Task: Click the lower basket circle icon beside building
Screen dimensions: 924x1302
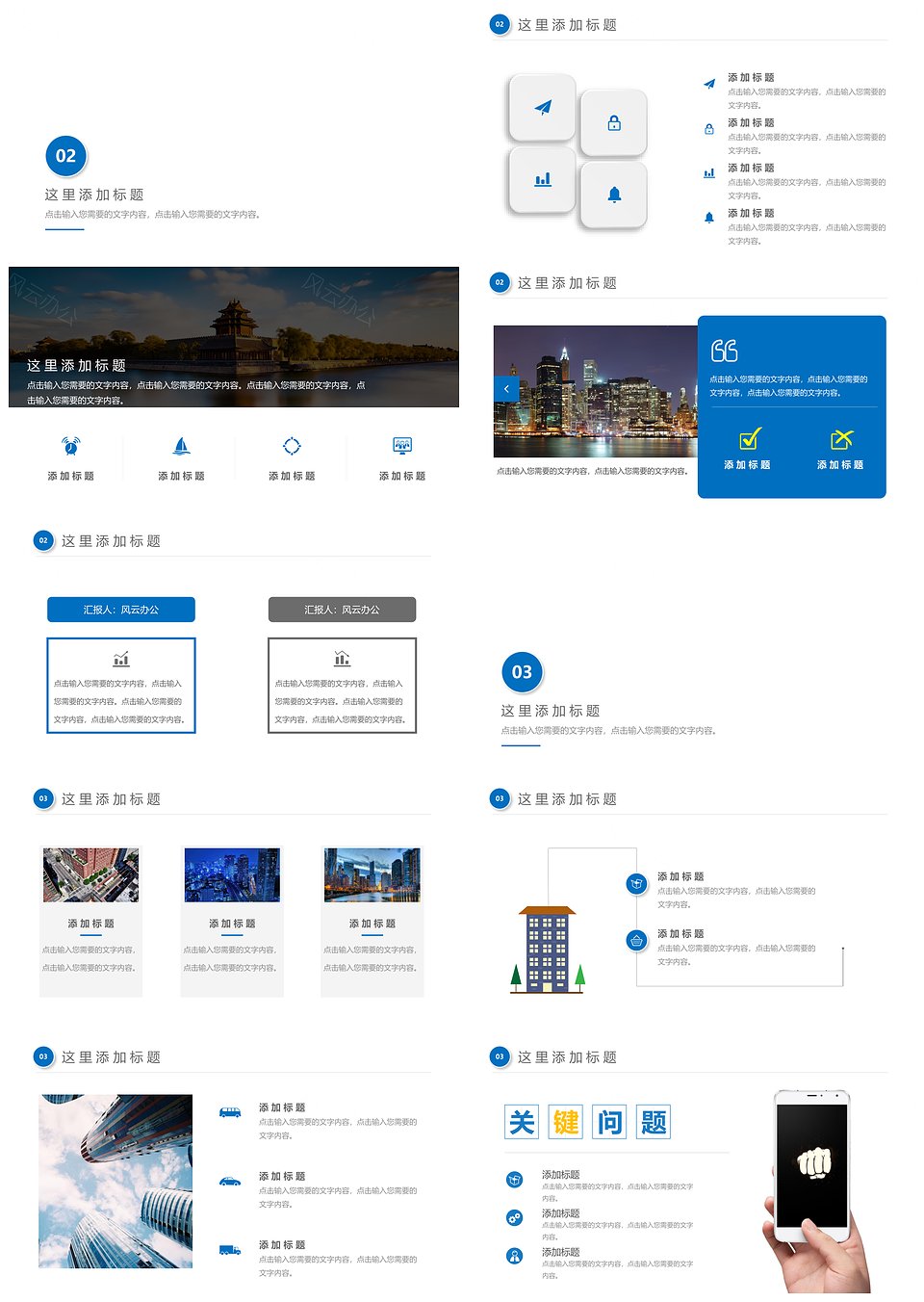Action: pos(636,941)
